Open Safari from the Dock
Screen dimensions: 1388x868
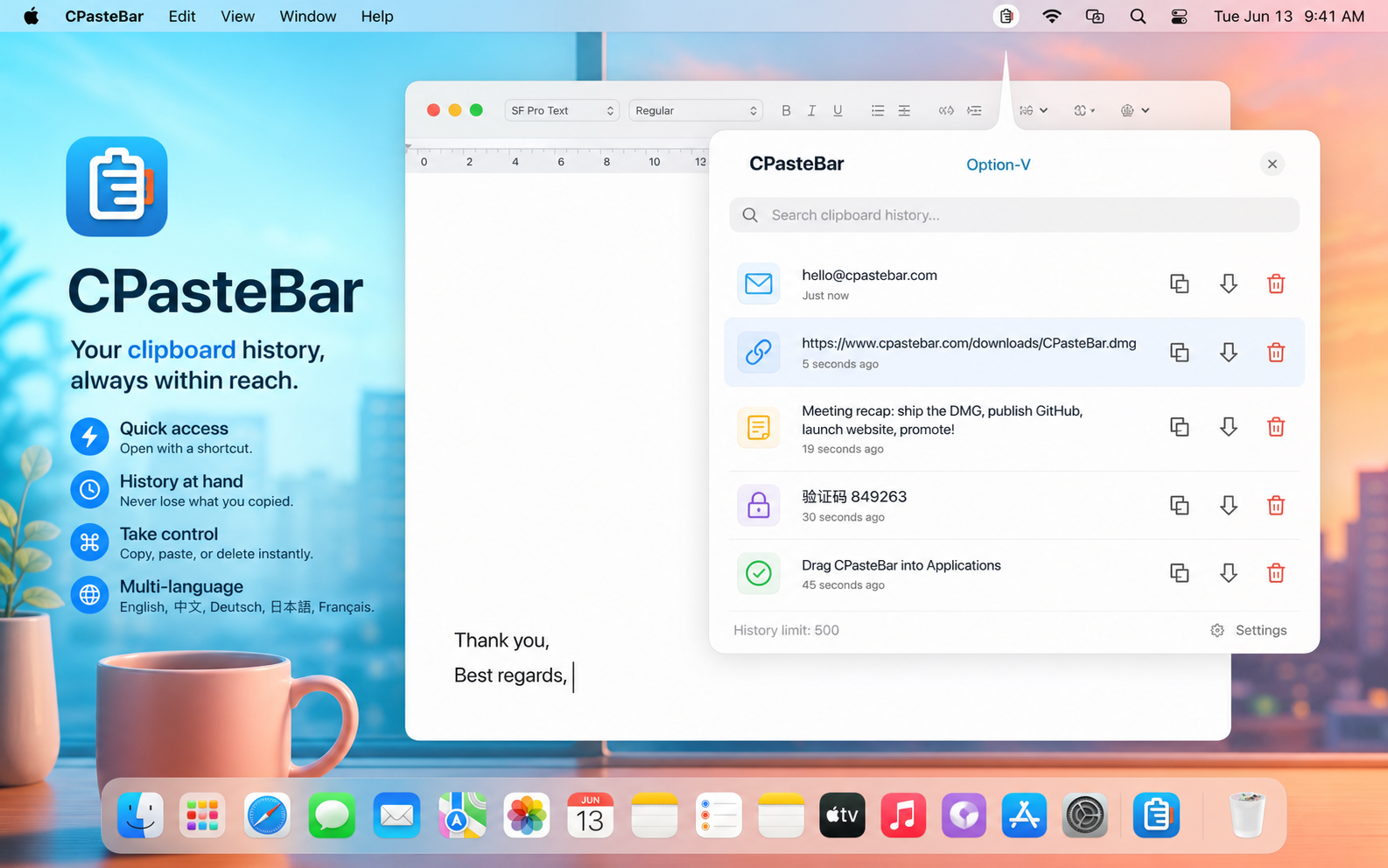(267, 815)
